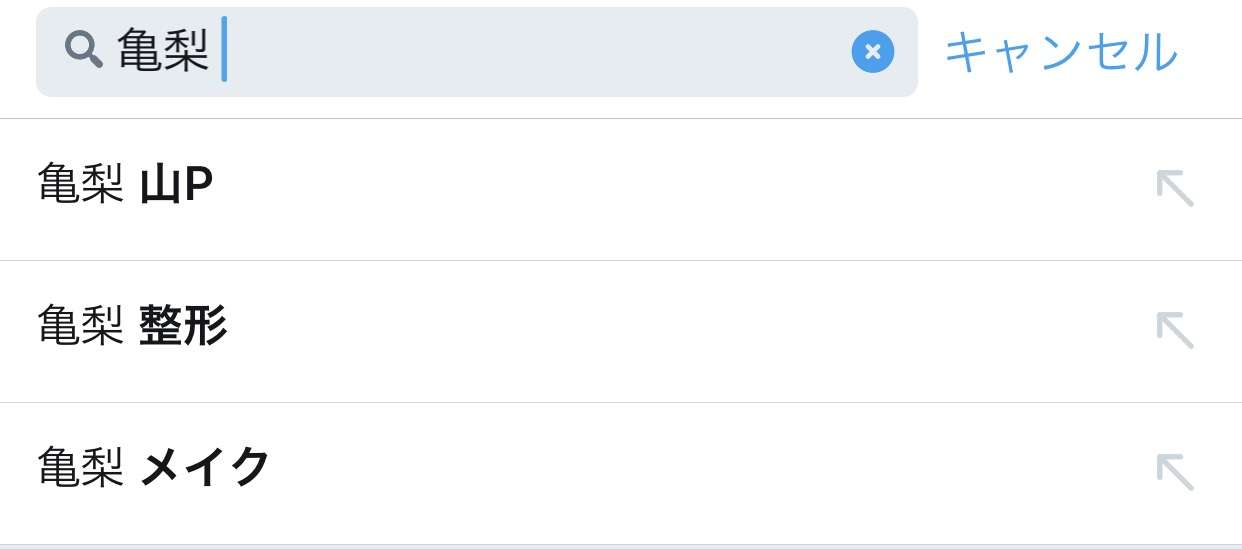Image resolution: width=1242 pixels, height=549 pixels.
Task: Click the typed 亀梨 text in search box
Action: [163, 50]
